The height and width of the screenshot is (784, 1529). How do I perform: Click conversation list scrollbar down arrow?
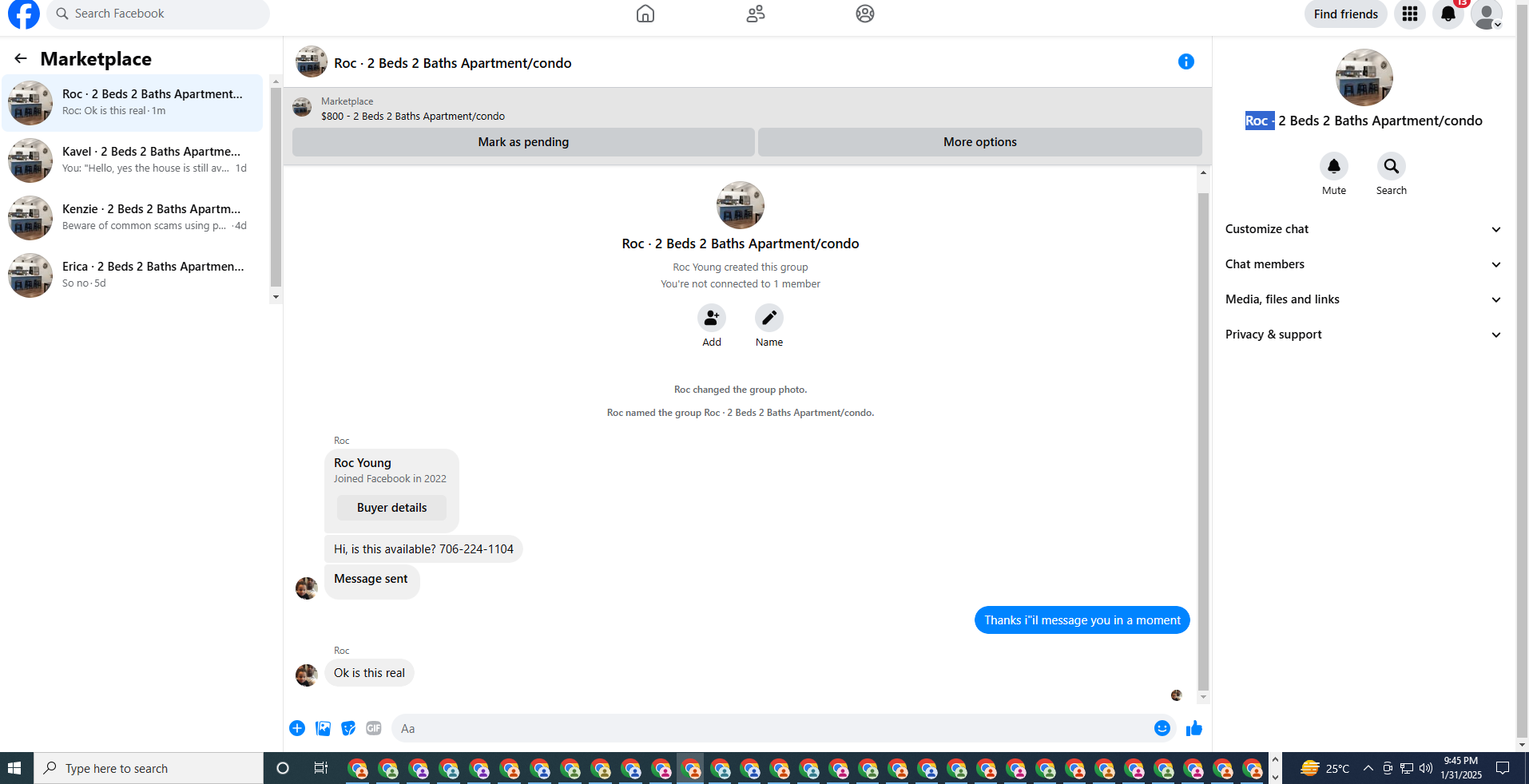[x=276, y=297]
